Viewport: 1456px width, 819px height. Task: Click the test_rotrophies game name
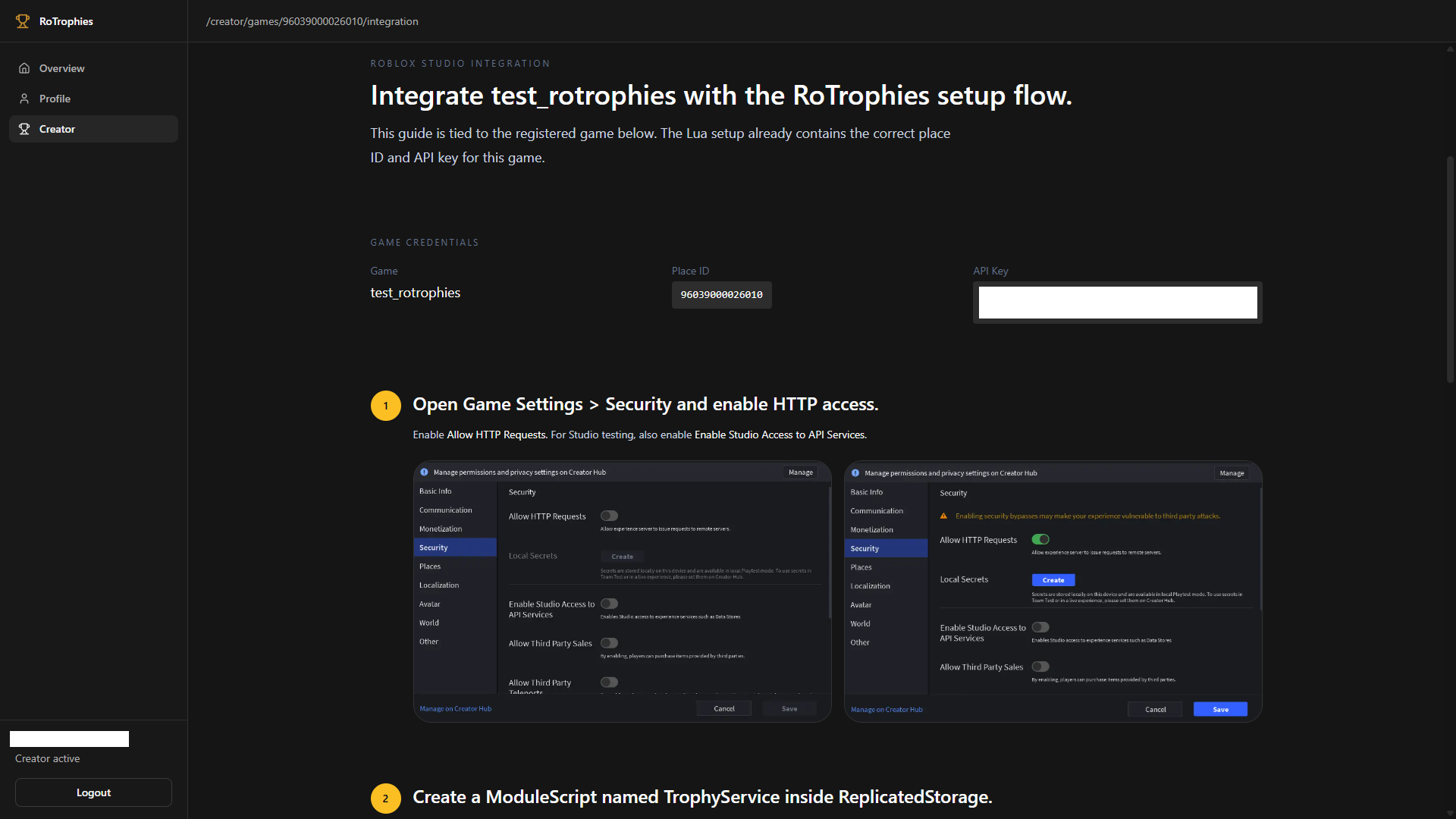[x=415, y=293]
